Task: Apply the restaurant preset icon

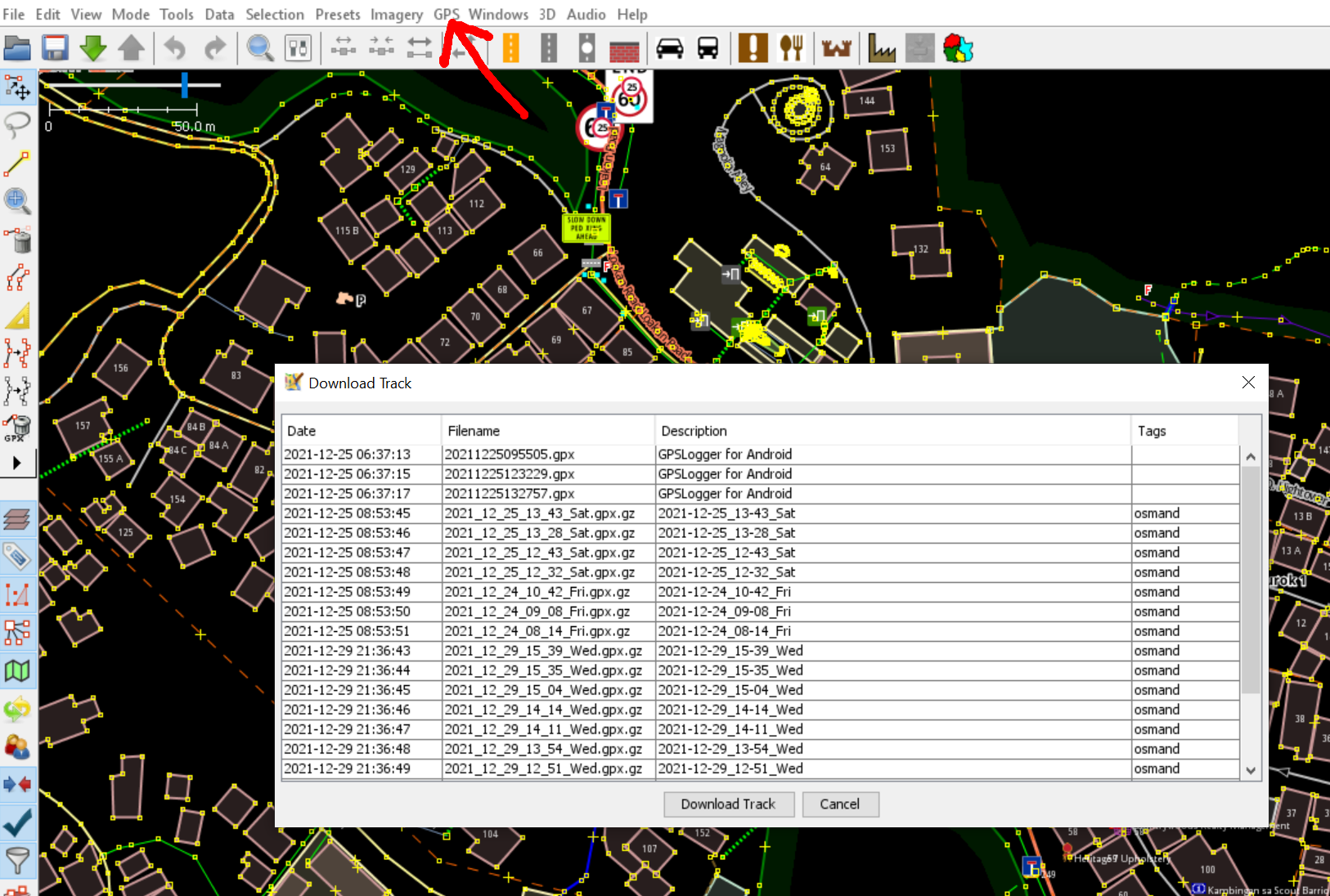Action: point(791,47)
